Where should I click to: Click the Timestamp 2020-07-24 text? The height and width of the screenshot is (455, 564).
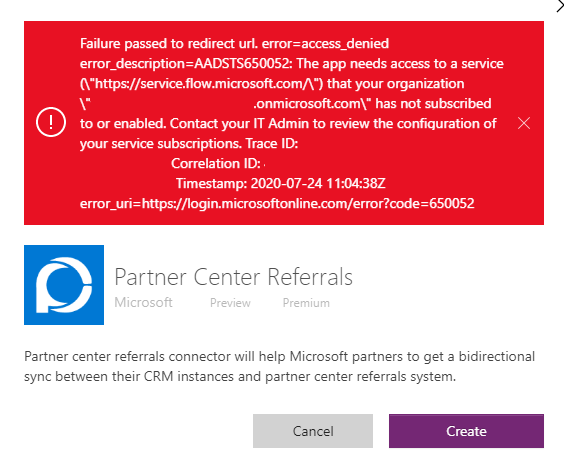(x=281, y=183)
